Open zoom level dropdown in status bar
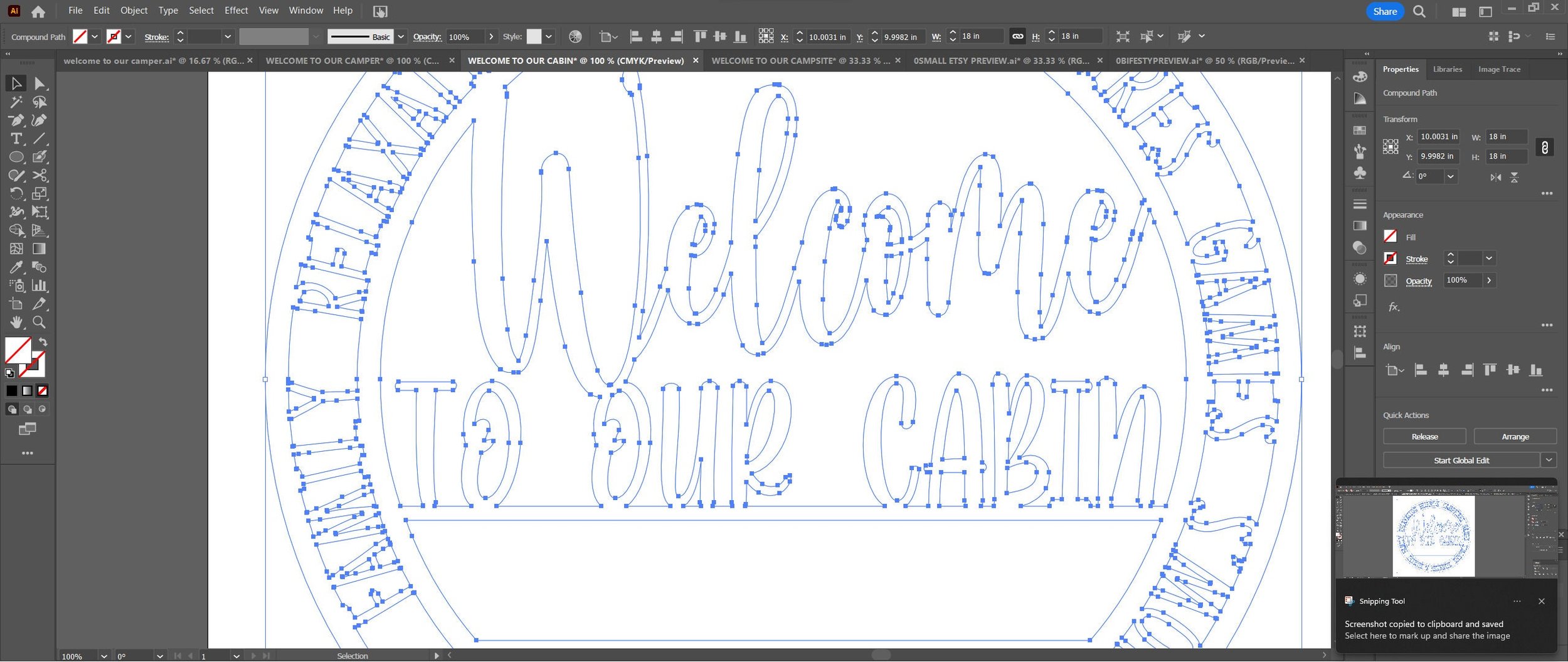 [104, 656]
